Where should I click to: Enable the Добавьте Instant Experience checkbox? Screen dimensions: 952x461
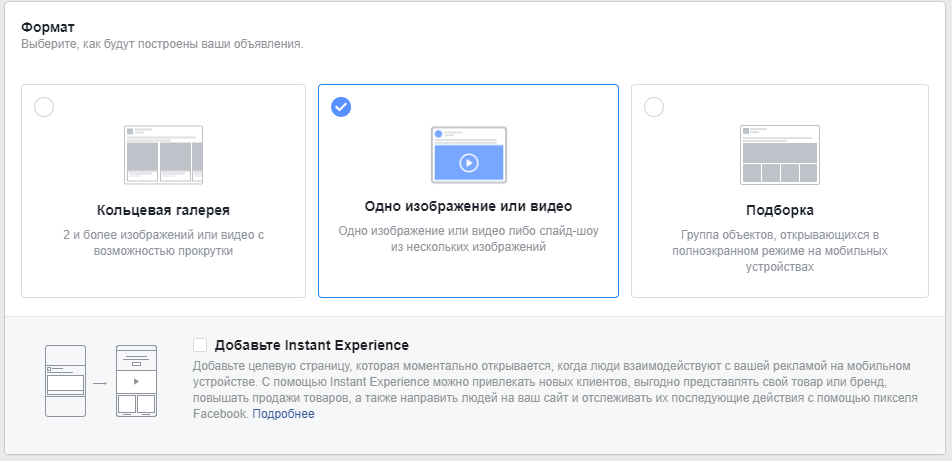200,345
